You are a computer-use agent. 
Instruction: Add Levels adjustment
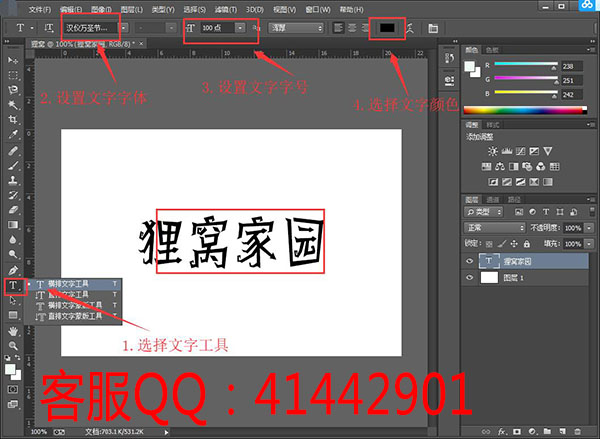pos(507,151)
